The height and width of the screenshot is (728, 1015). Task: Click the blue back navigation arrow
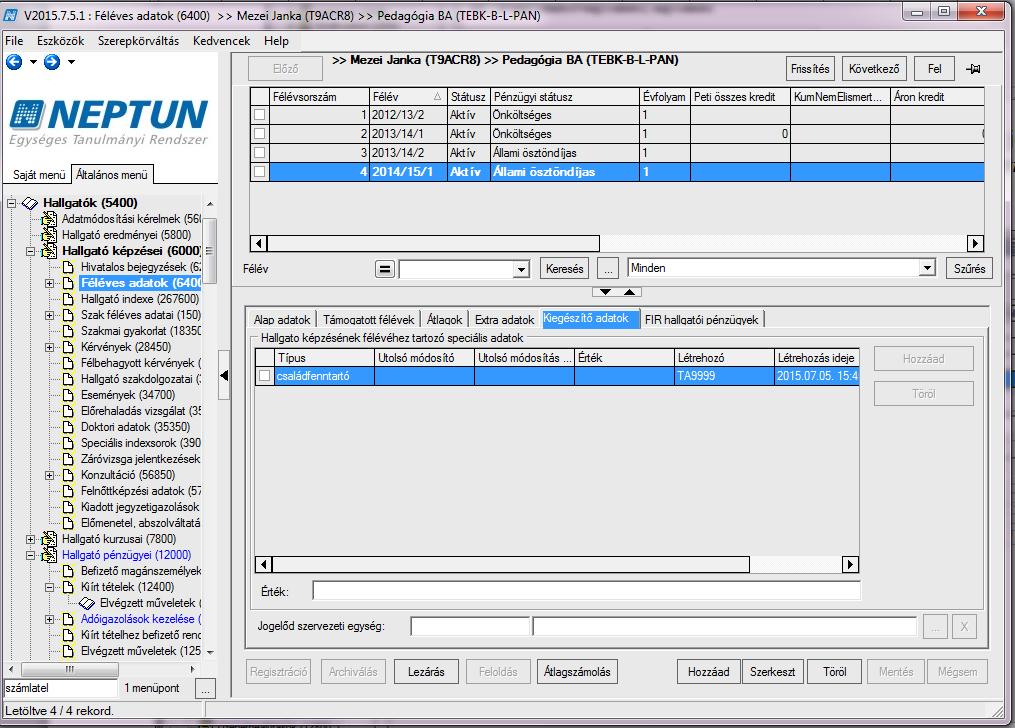(14, 62)
